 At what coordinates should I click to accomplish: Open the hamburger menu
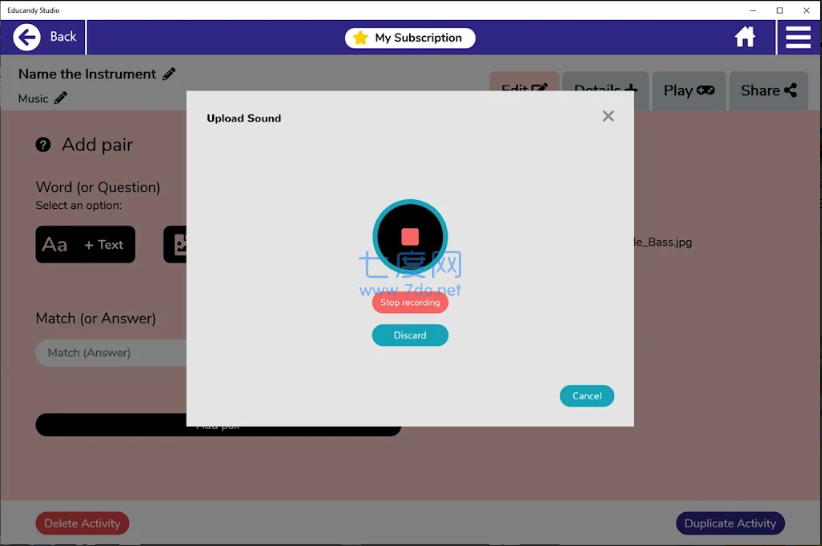(x=798, y=37)
